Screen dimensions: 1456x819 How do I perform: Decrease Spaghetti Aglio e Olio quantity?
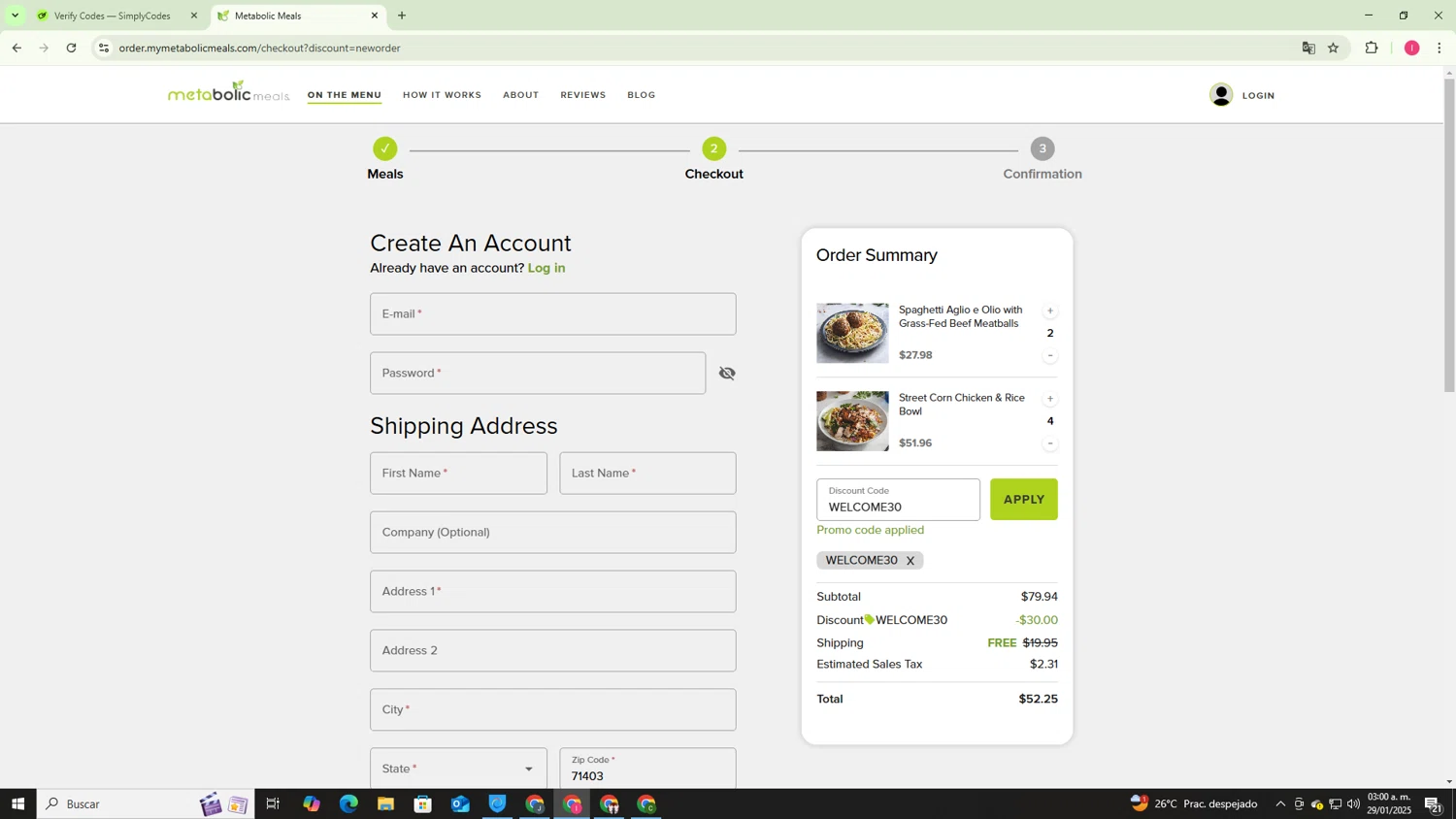tap(1049, 356)
